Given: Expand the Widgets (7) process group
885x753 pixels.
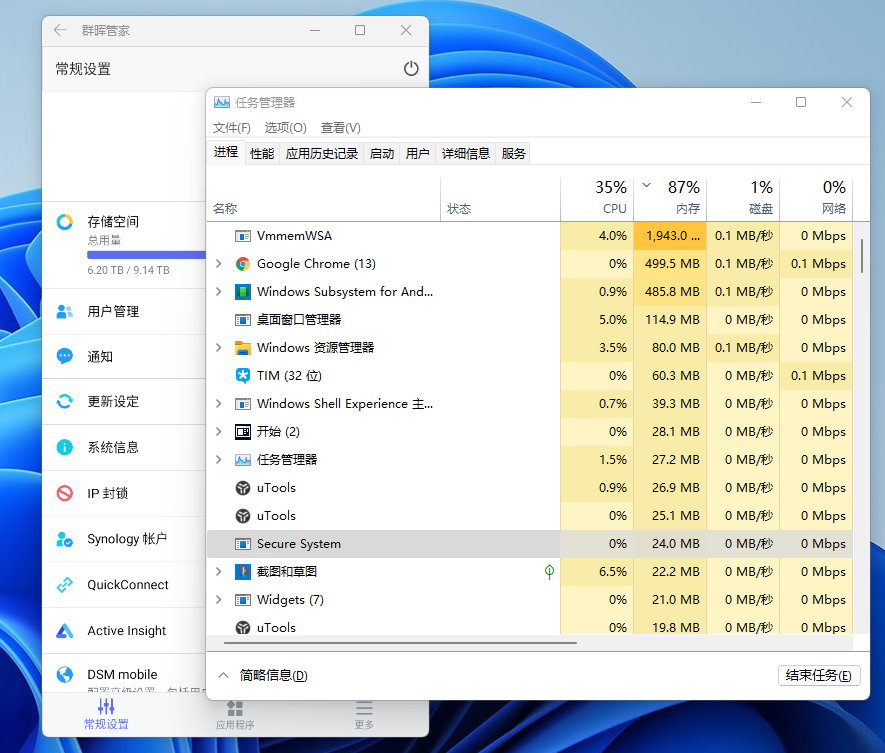Looking at the screenshot, I should [219, 600].
